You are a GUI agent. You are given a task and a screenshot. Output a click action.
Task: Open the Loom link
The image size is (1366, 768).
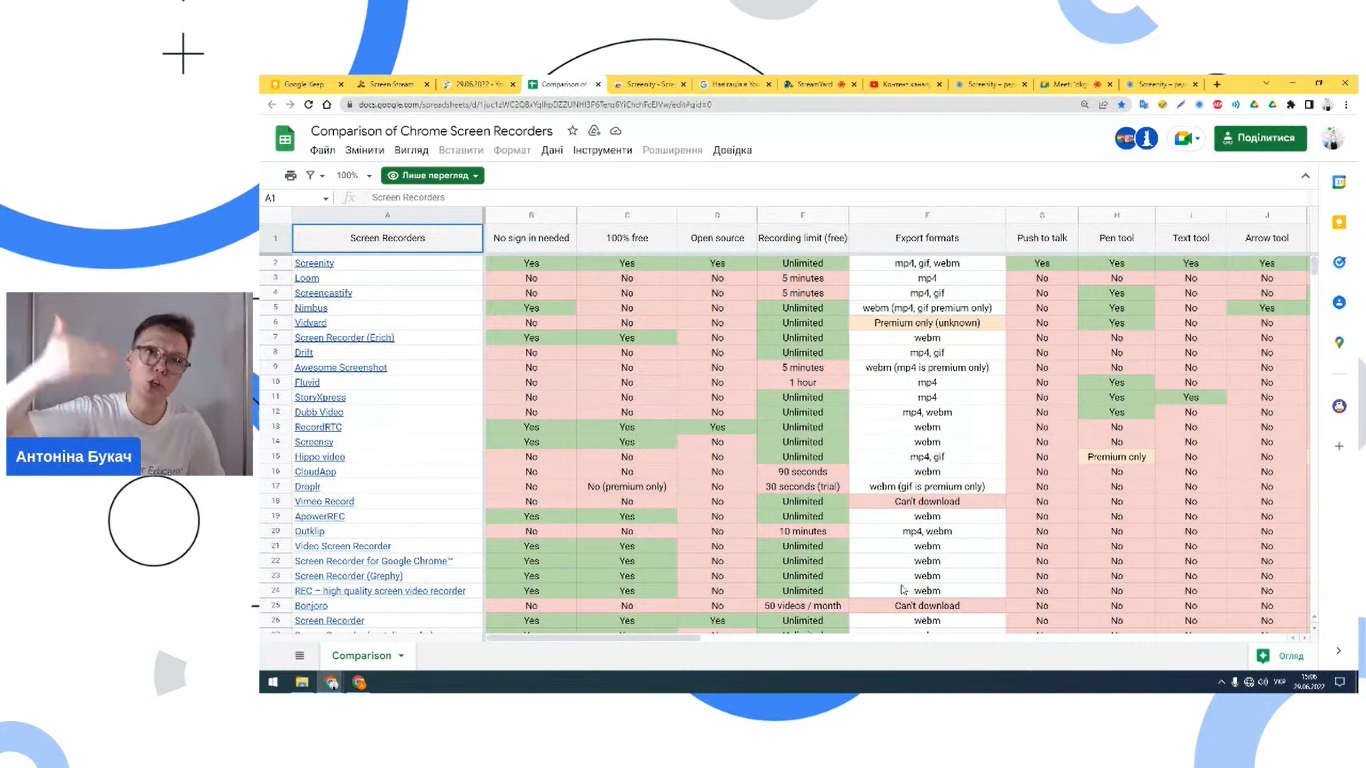306,278
